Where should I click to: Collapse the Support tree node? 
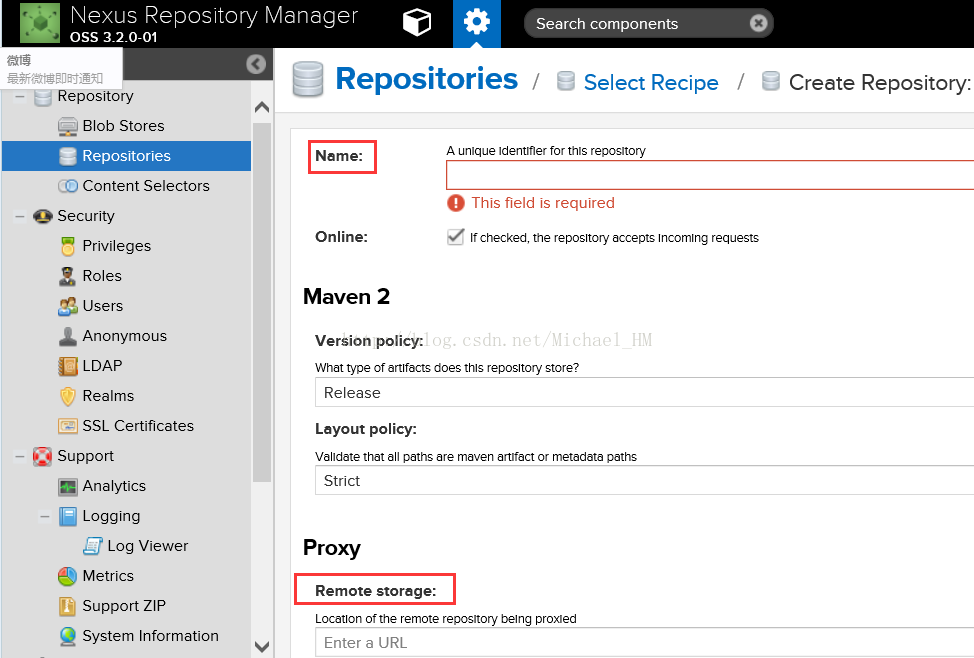(20, 456)
